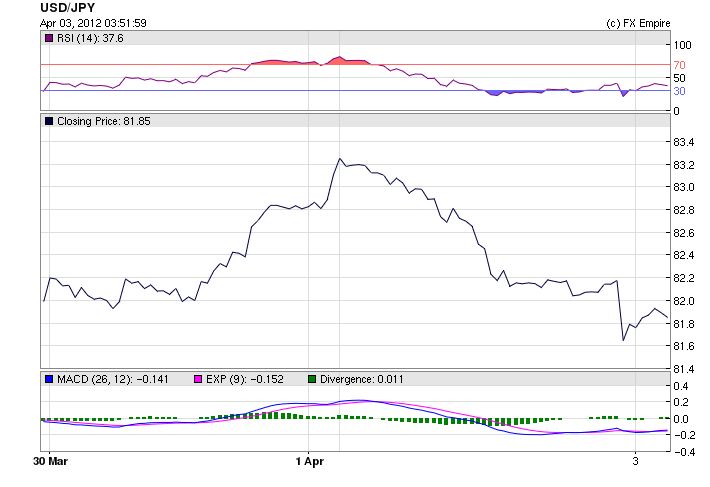The width and height of the screenshot is (710, 487).
Task: Click the 100 RSI axis label
Action: (682, 45)
